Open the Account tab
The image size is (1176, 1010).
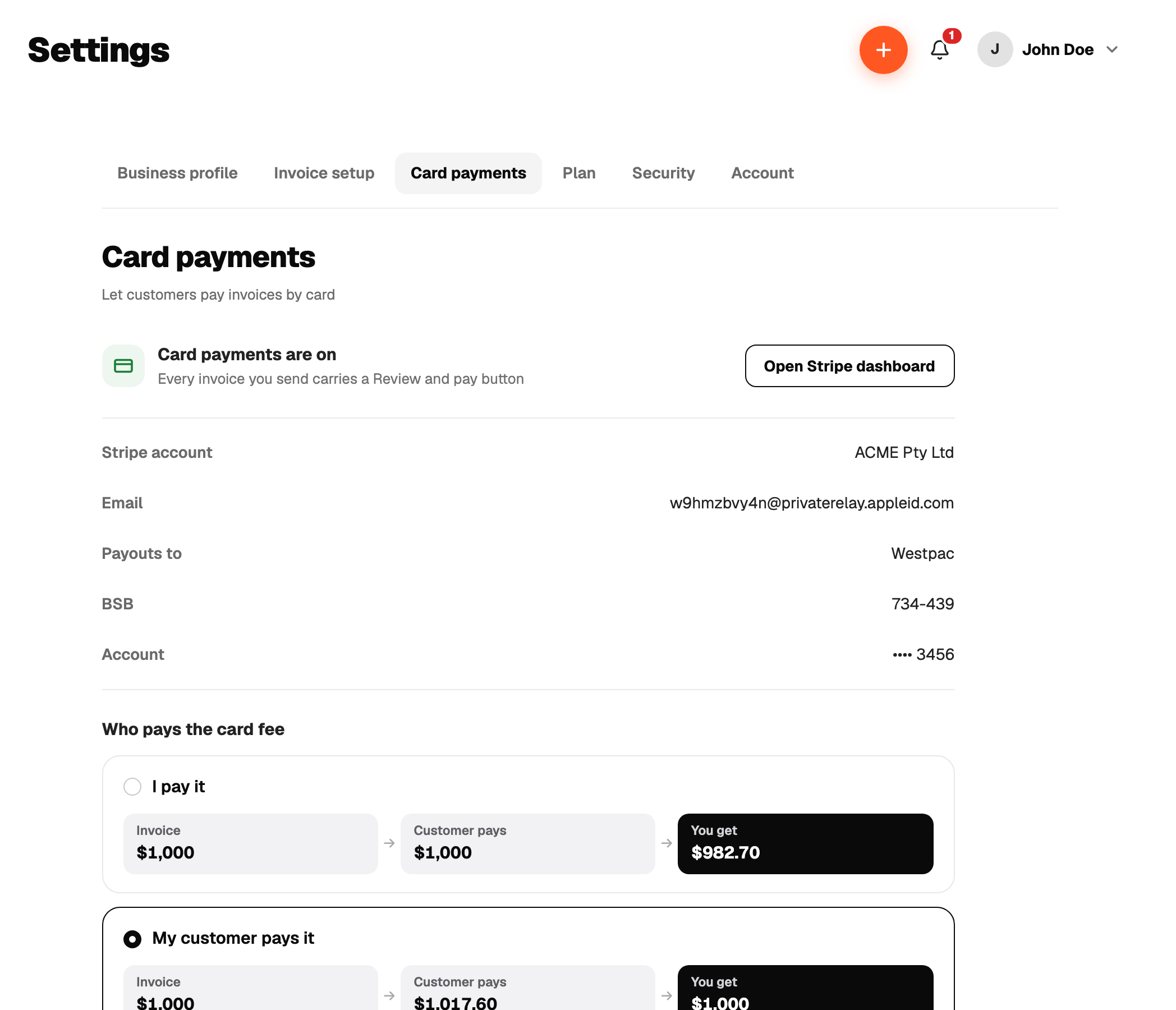click(762, 173)
